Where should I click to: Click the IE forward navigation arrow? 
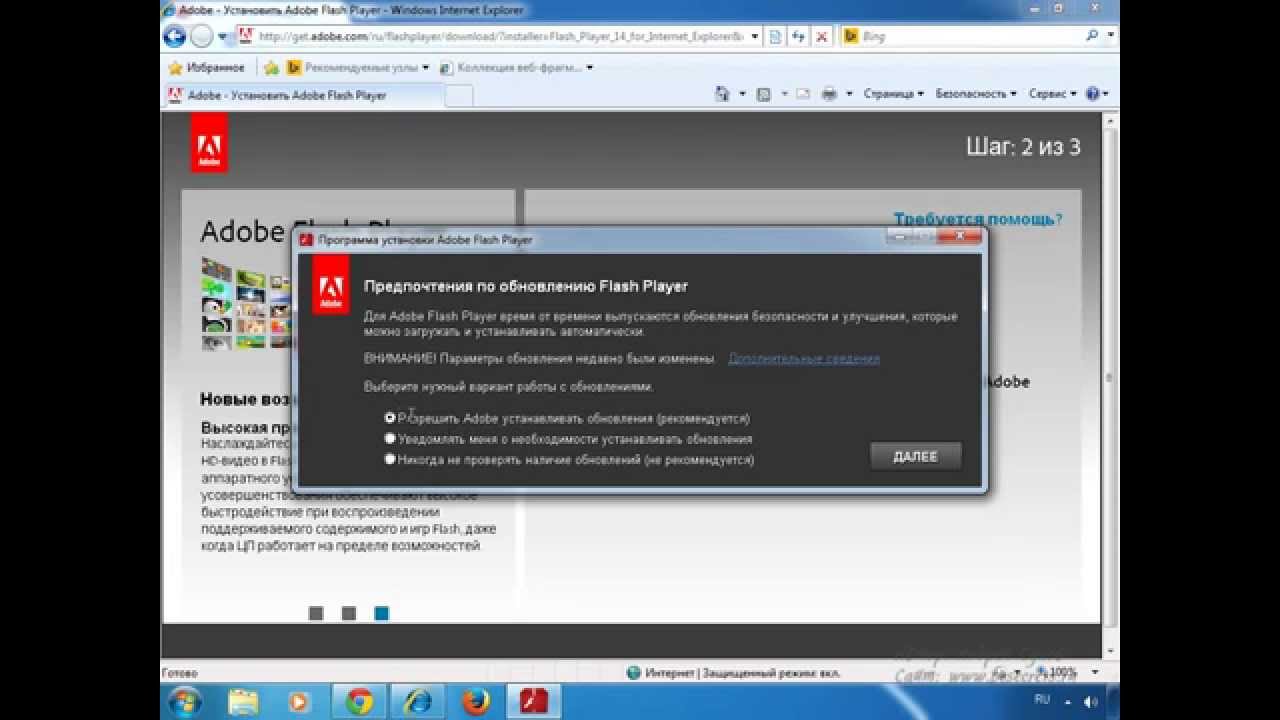(x=201, y=37)
